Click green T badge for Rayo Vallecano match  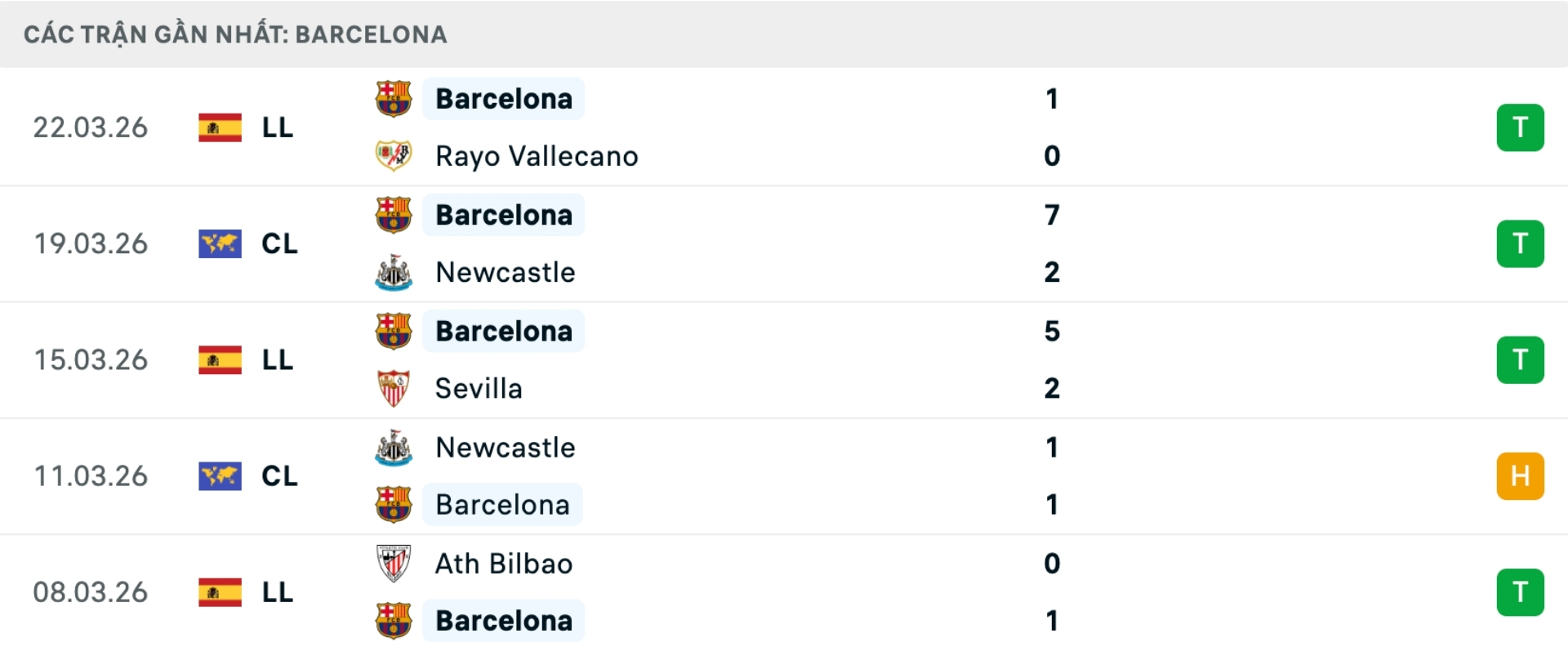[1520, 128]
